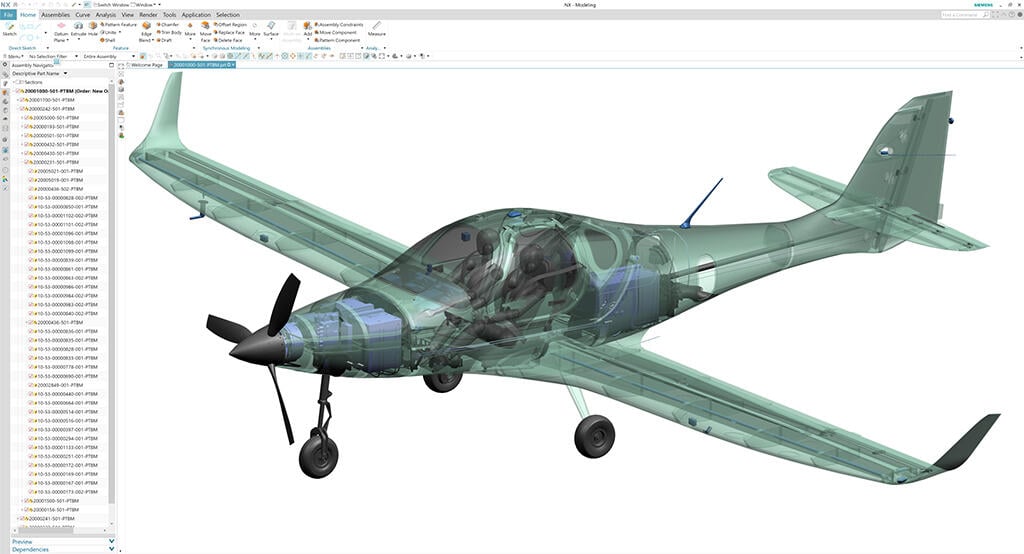Click the Pattern Feature button

[x=120, y=24]
